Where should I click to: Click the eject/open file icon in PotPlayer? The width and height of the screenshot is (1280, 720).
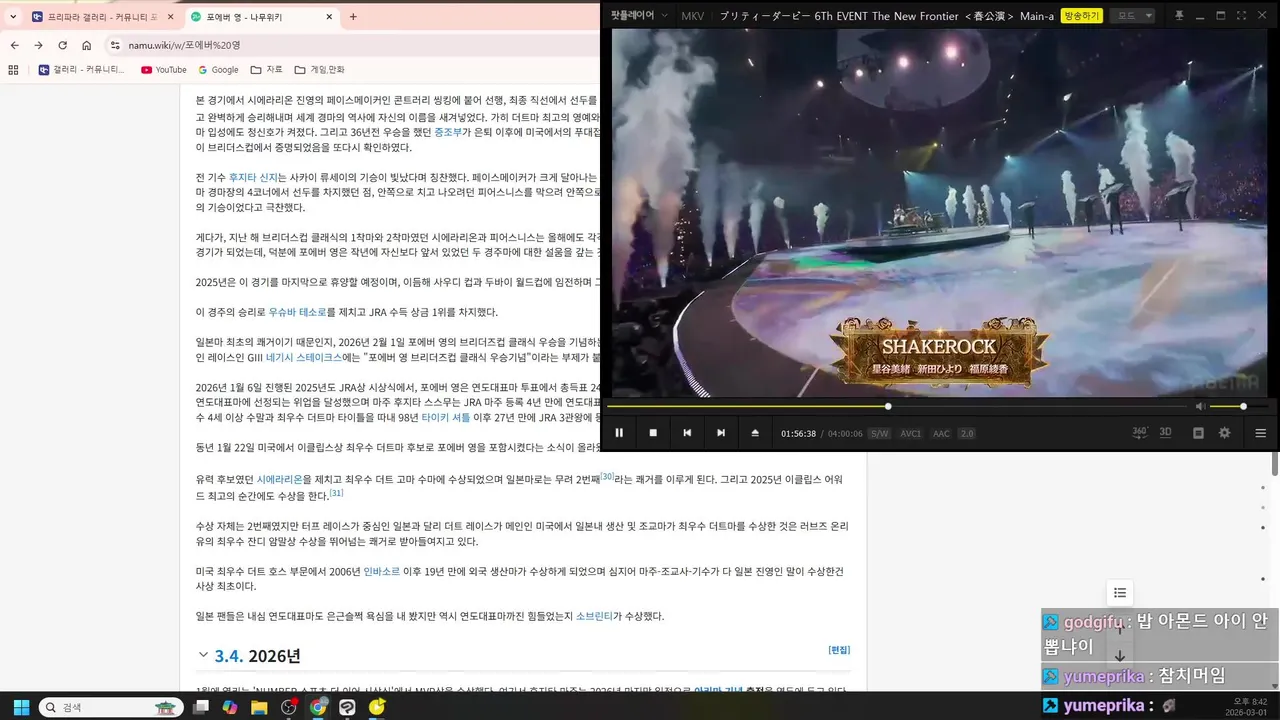point(755,433)
